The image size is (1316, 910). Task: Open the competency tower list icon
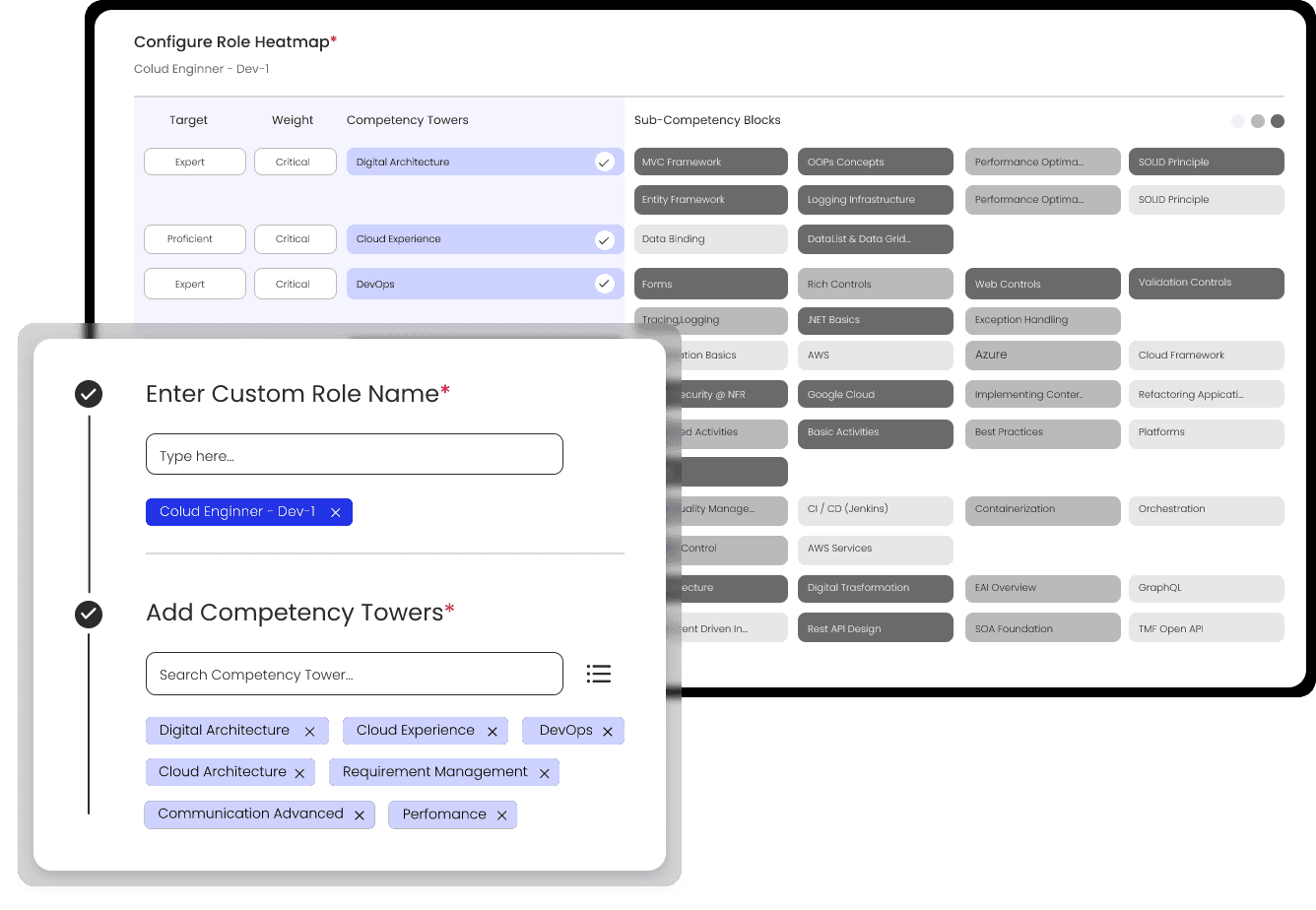tap(598, 674)
